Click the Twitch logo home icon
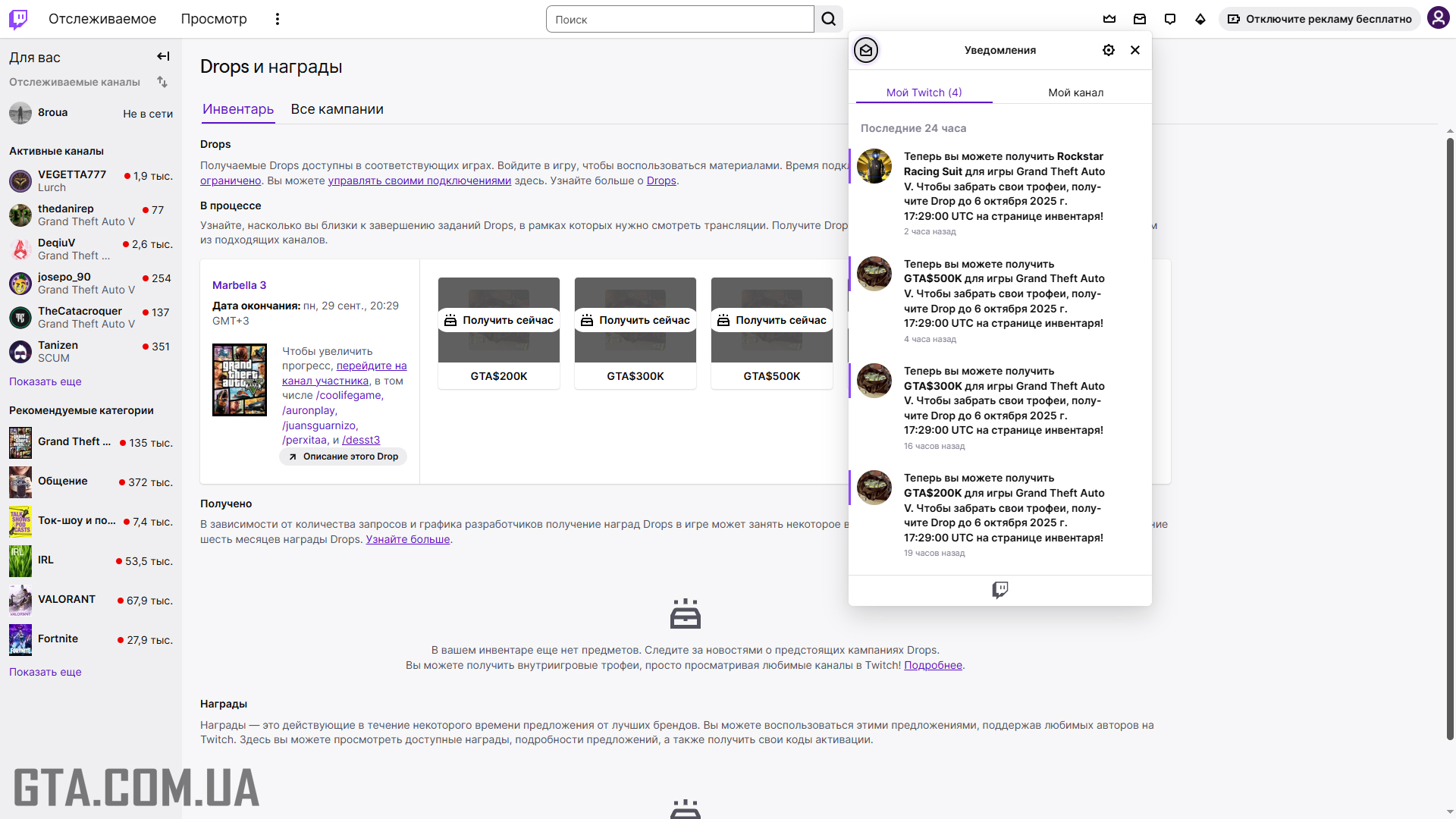Screen dimensions: 1456x819 point(18,19)
